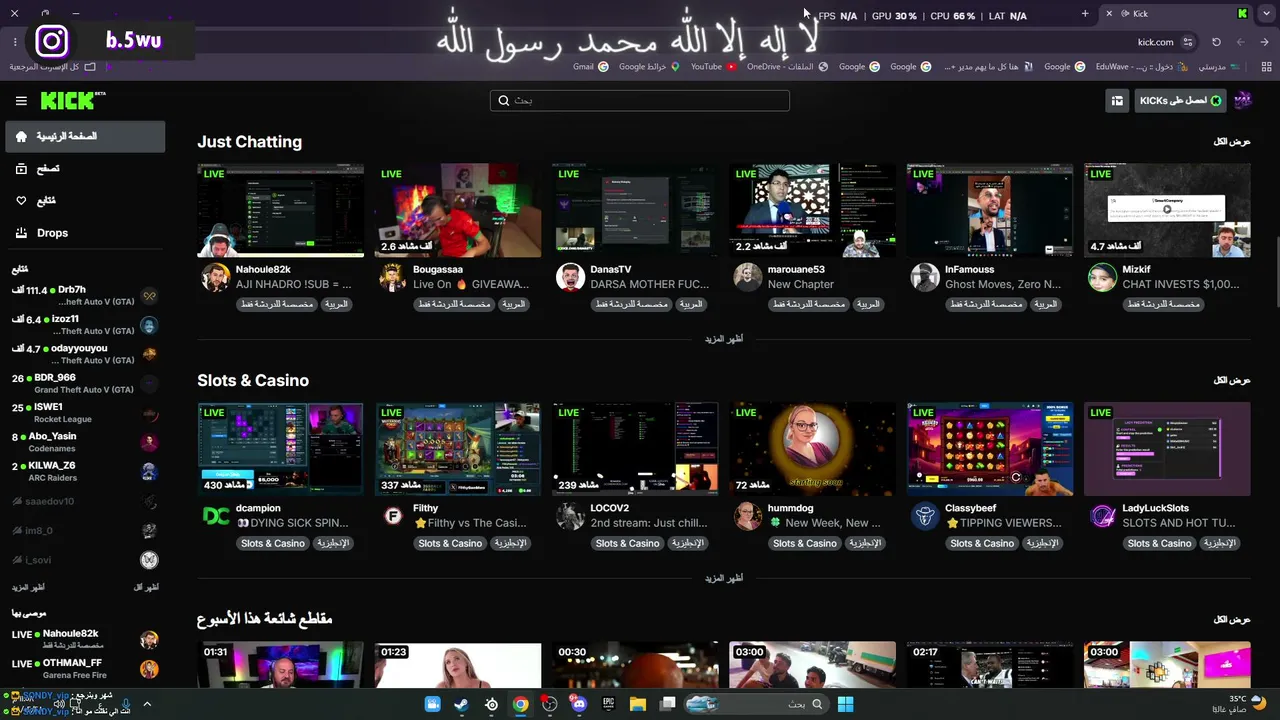Click Mizkif's channel avatar
Image resolution: width=1280 pixels, height=720 pixels.
(1102, 277)
